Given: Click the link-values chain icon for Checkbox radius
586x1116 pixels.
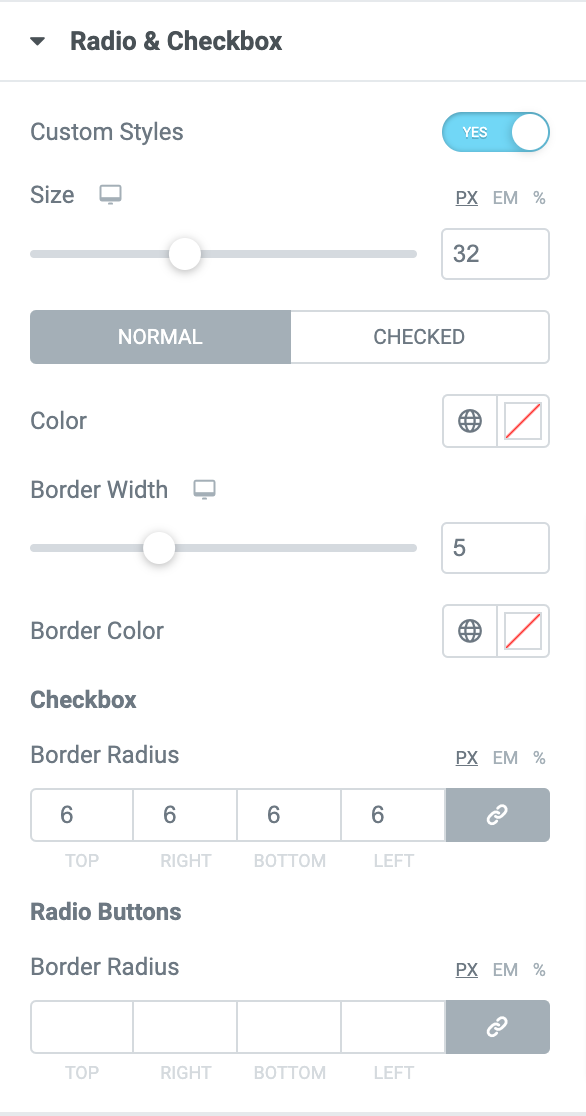Looking at the screenshot, I should click(497, 815).
